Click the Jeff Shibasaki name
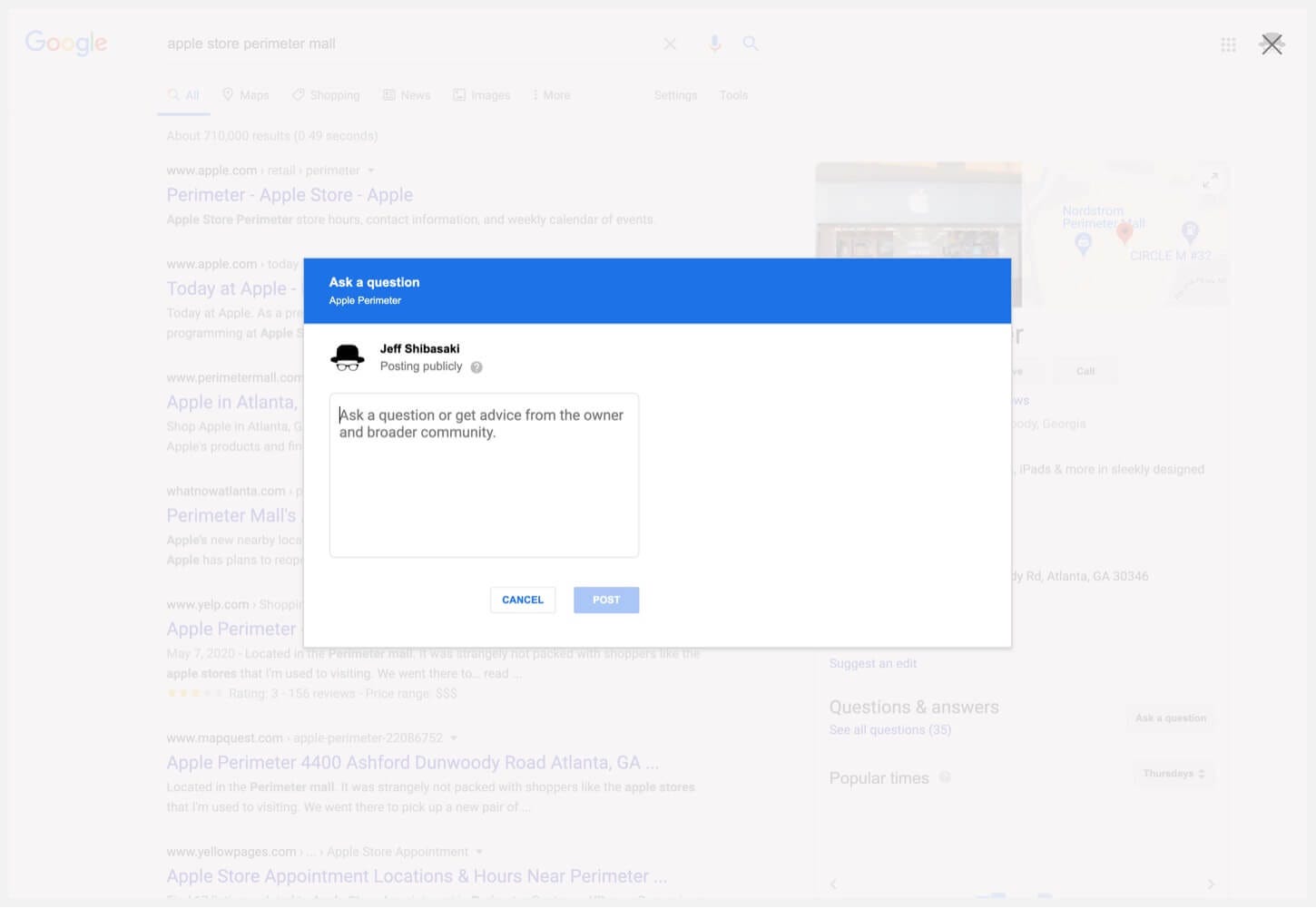1316x908 pixels. pos(419,348)
